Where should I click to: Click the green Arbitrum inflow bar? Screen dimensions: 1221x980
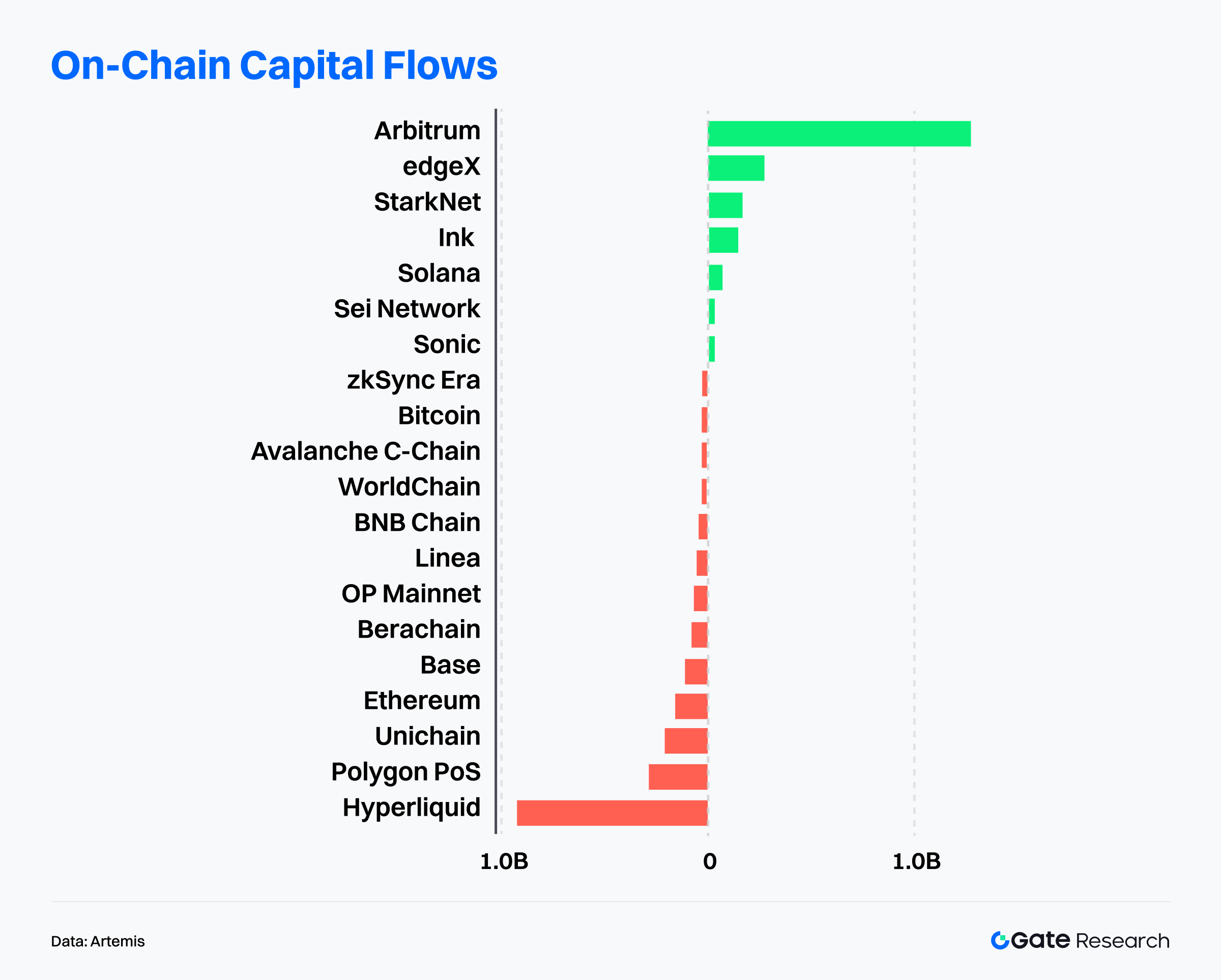(839, 134)
